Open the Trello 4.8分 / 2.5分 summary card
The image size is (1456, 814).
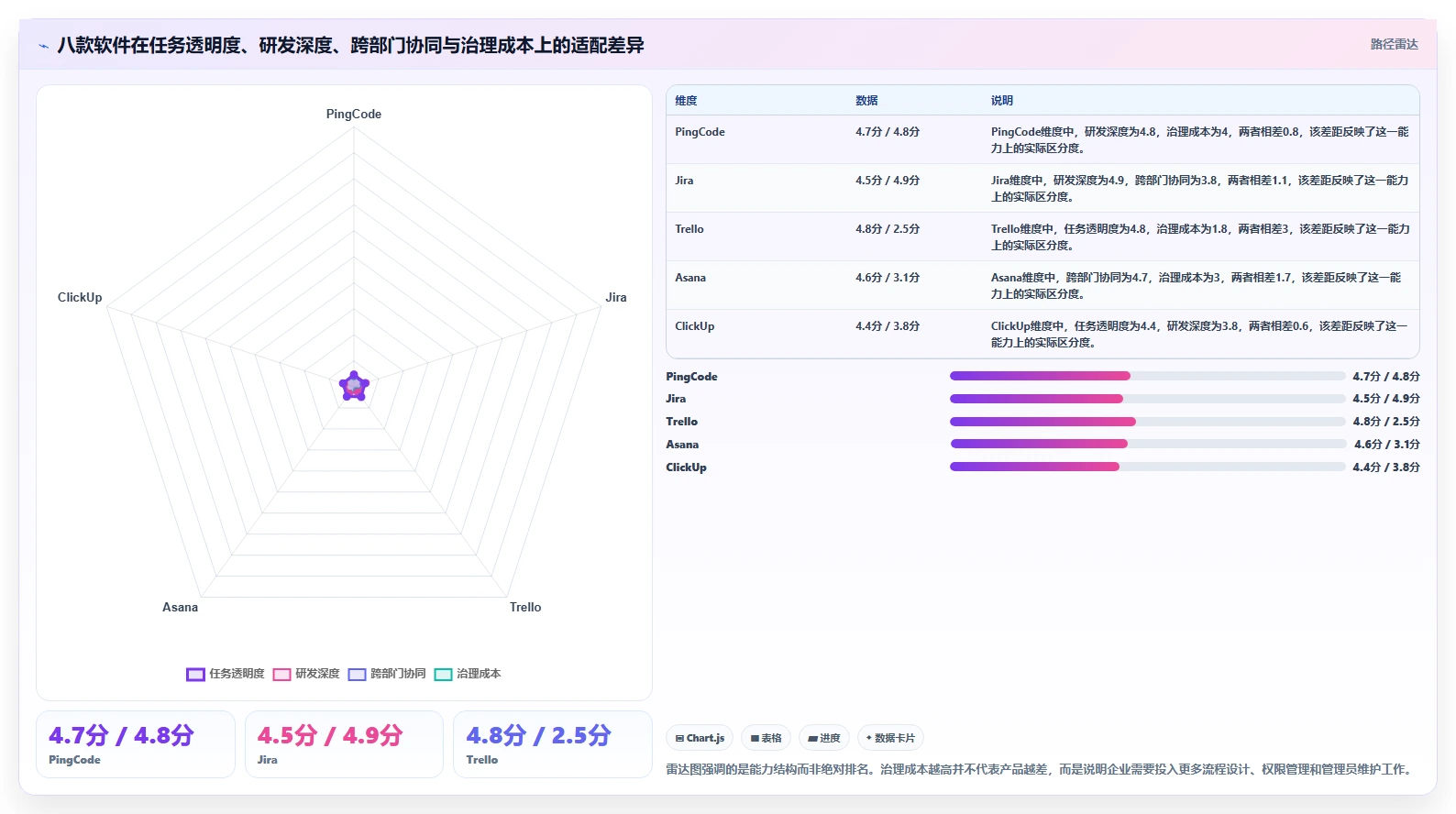(x=553, y=744)
